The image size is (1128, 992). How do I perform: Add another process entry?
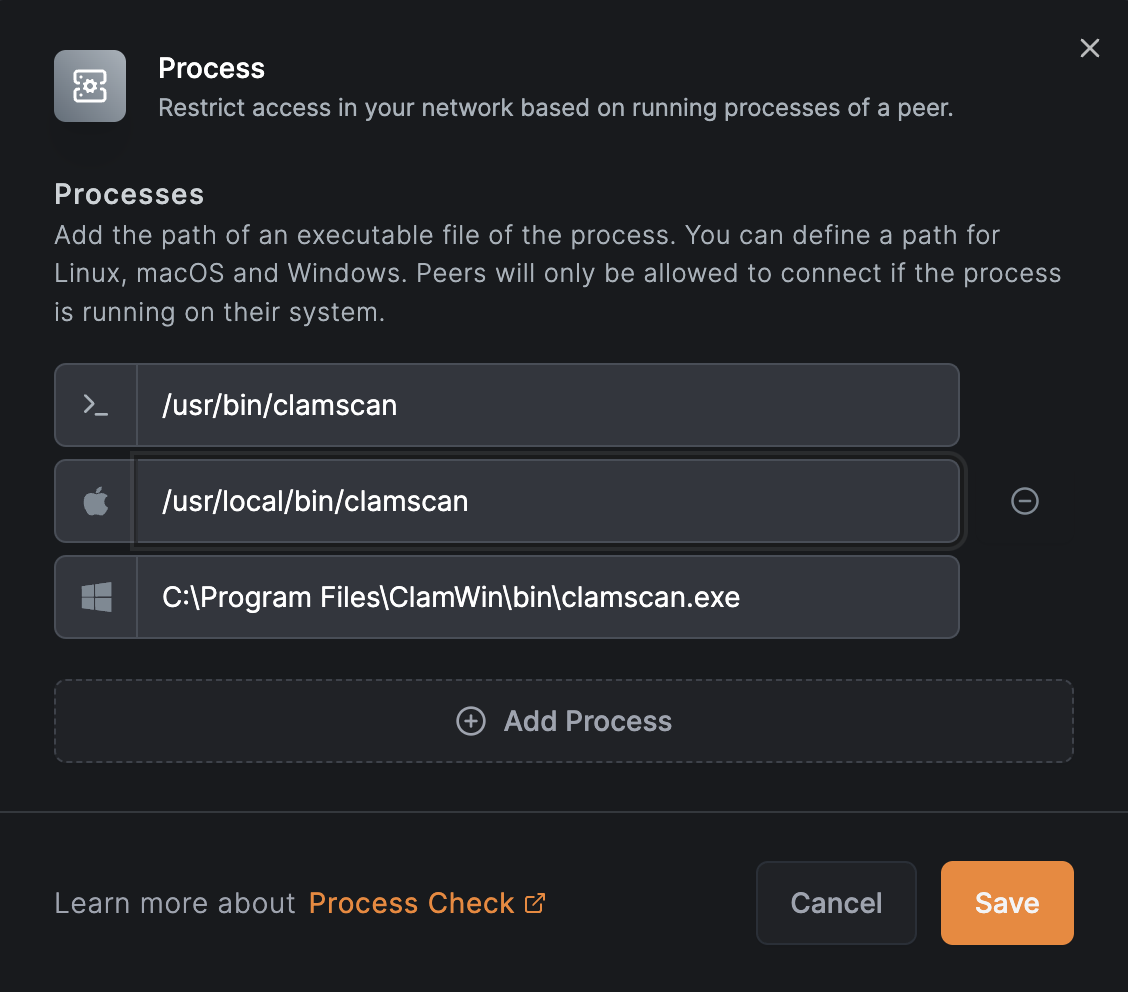click(x=563, y=720)
